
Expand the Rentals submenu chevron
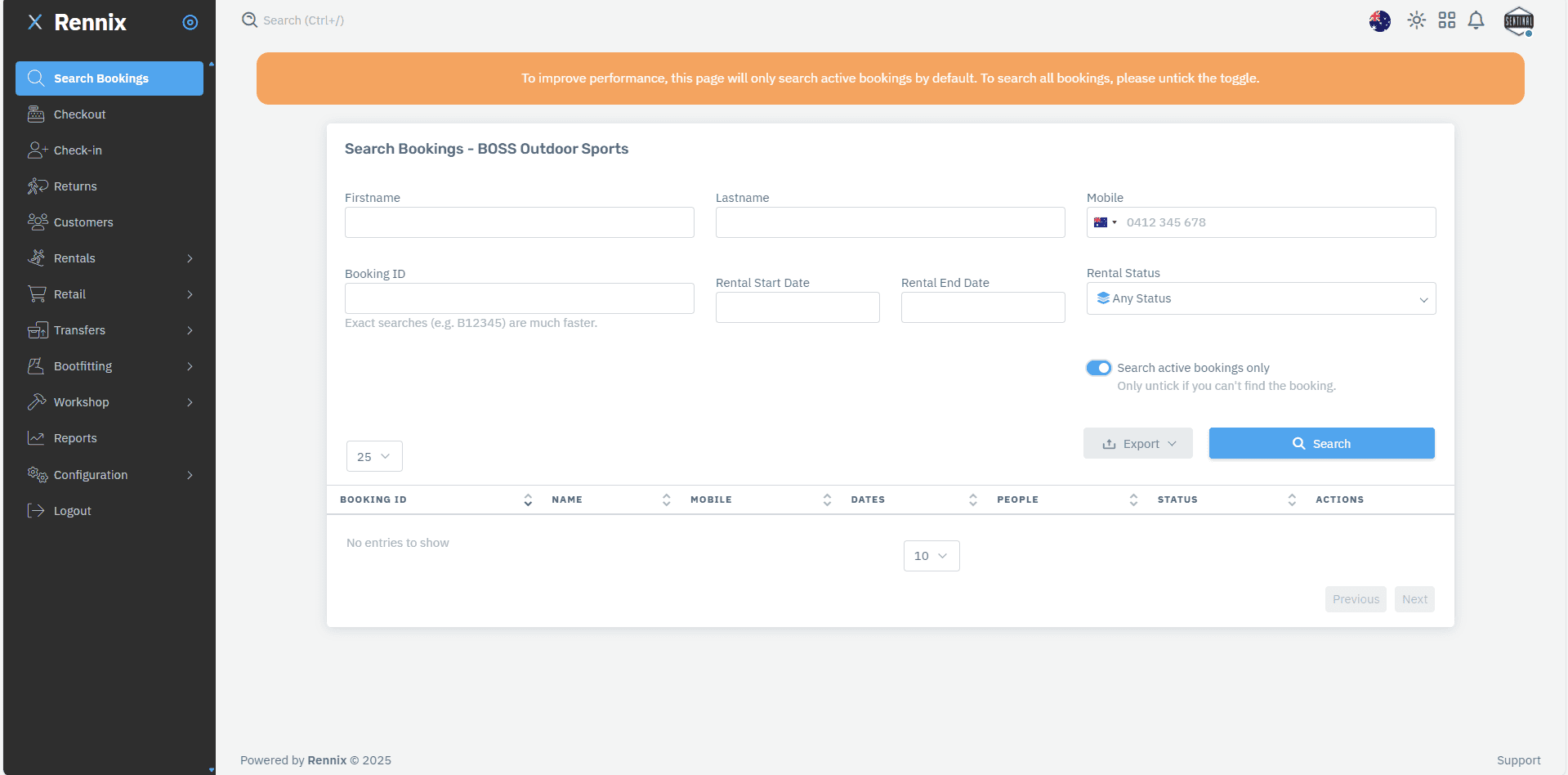[190, 258]
